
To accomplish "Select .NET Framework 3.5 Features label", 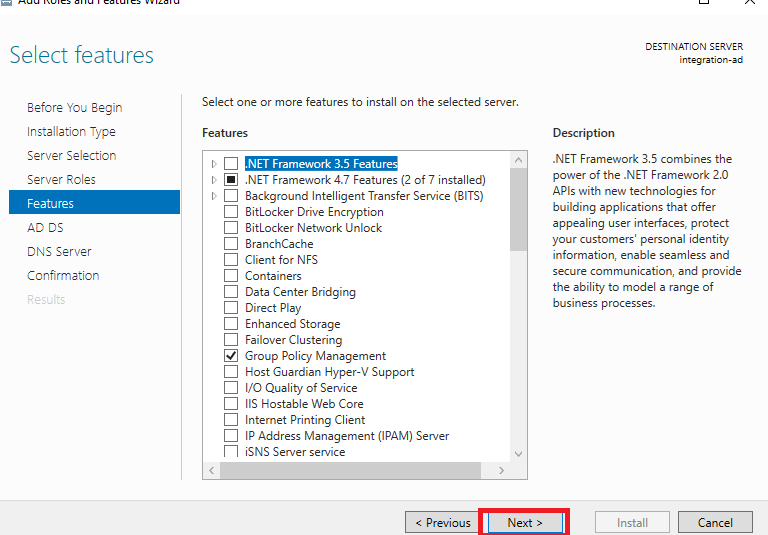I will pyautogui.click(x=321, y=164).
